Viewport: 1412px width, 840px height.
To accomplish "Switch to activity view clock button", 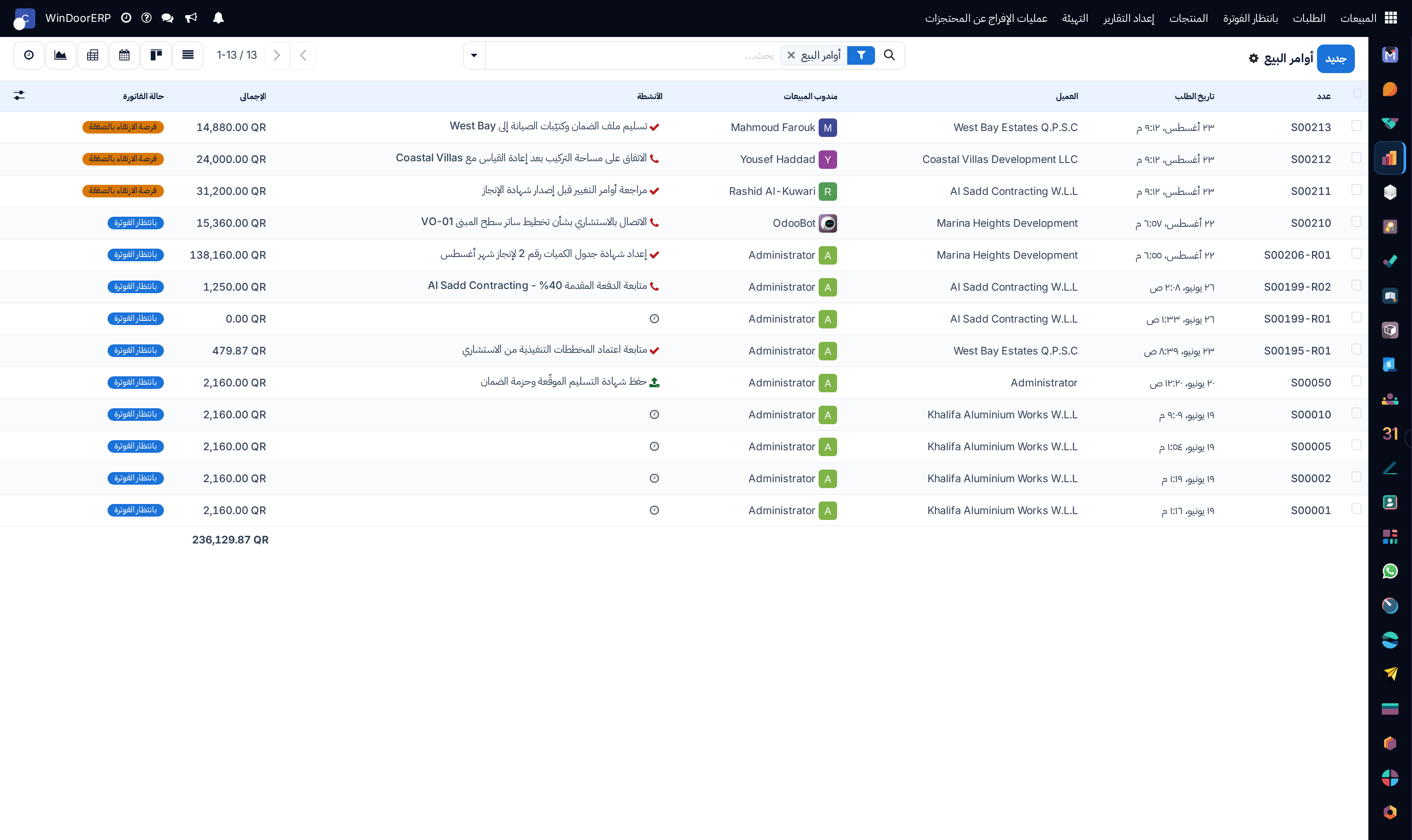I will click(29, 55).
